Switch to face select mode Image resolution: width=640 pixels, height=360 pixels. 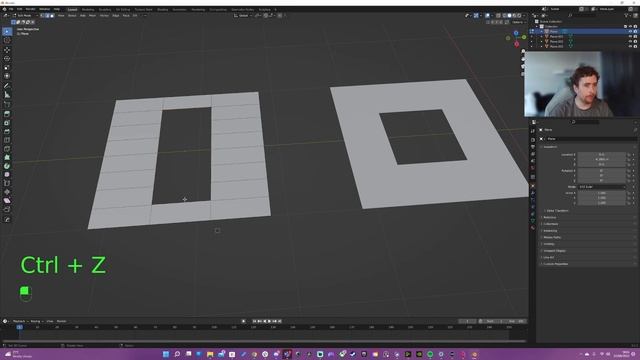pyautogui.click(x=52, y=16)
